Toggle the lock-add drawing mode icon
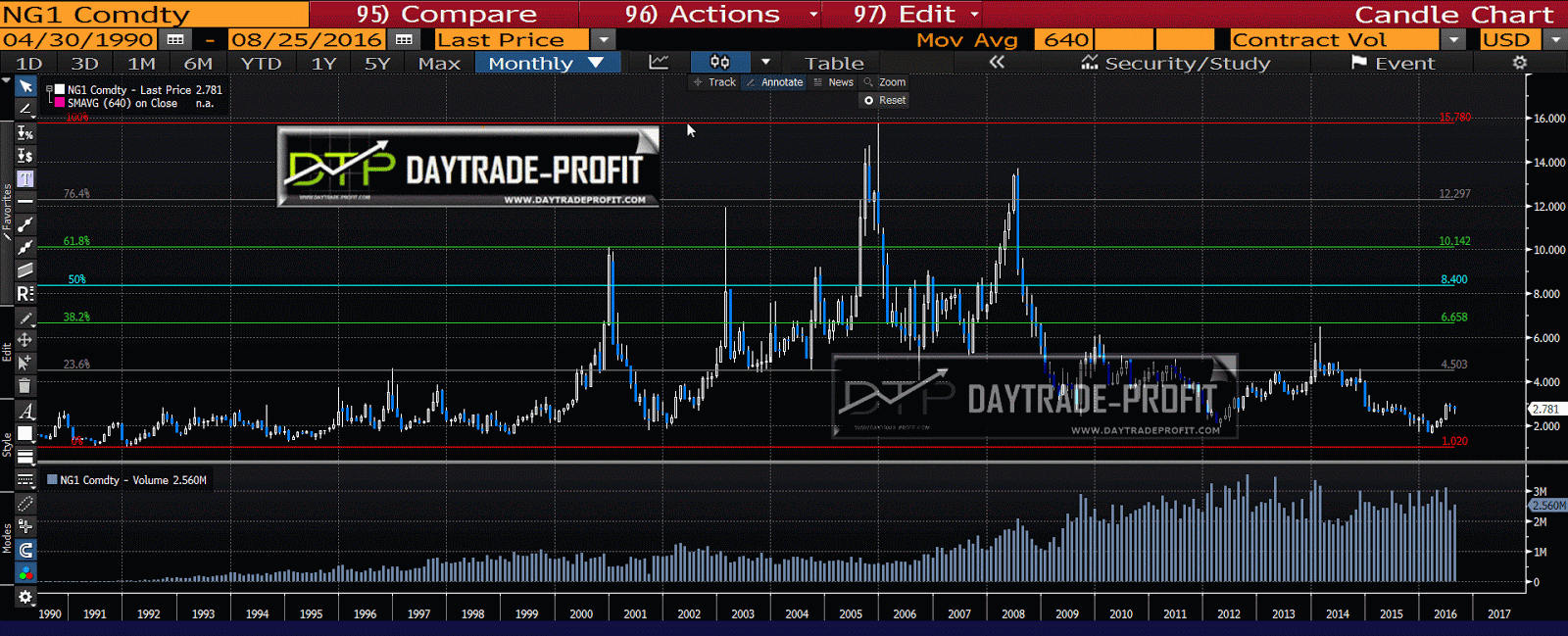This screenshot has height=636, width=1568. click(x=25, y=526)
